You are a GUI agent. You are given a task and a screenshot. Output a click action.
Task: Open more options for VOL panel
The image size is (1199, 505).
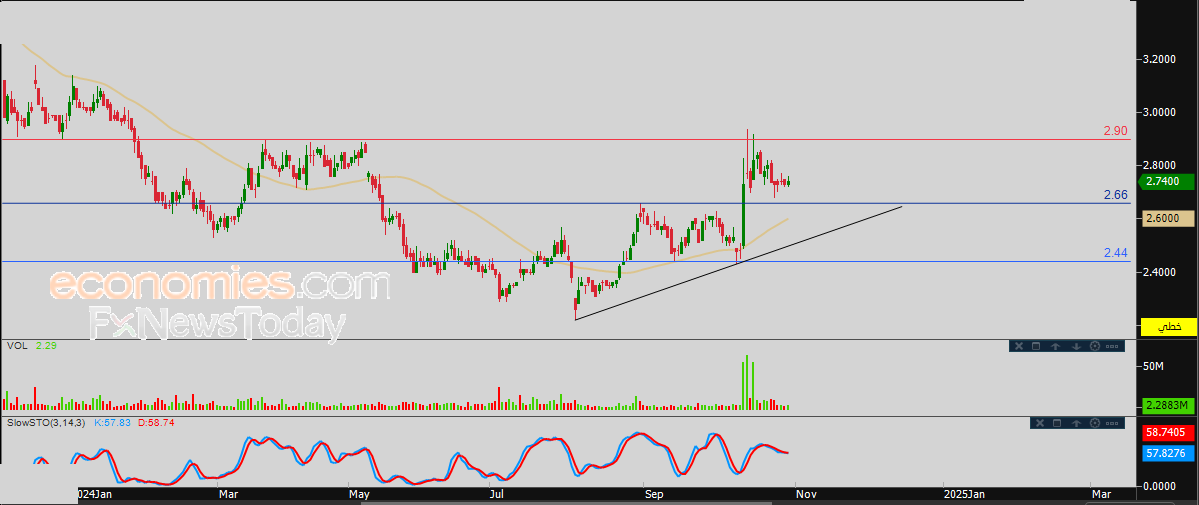tap(1112, 347)
